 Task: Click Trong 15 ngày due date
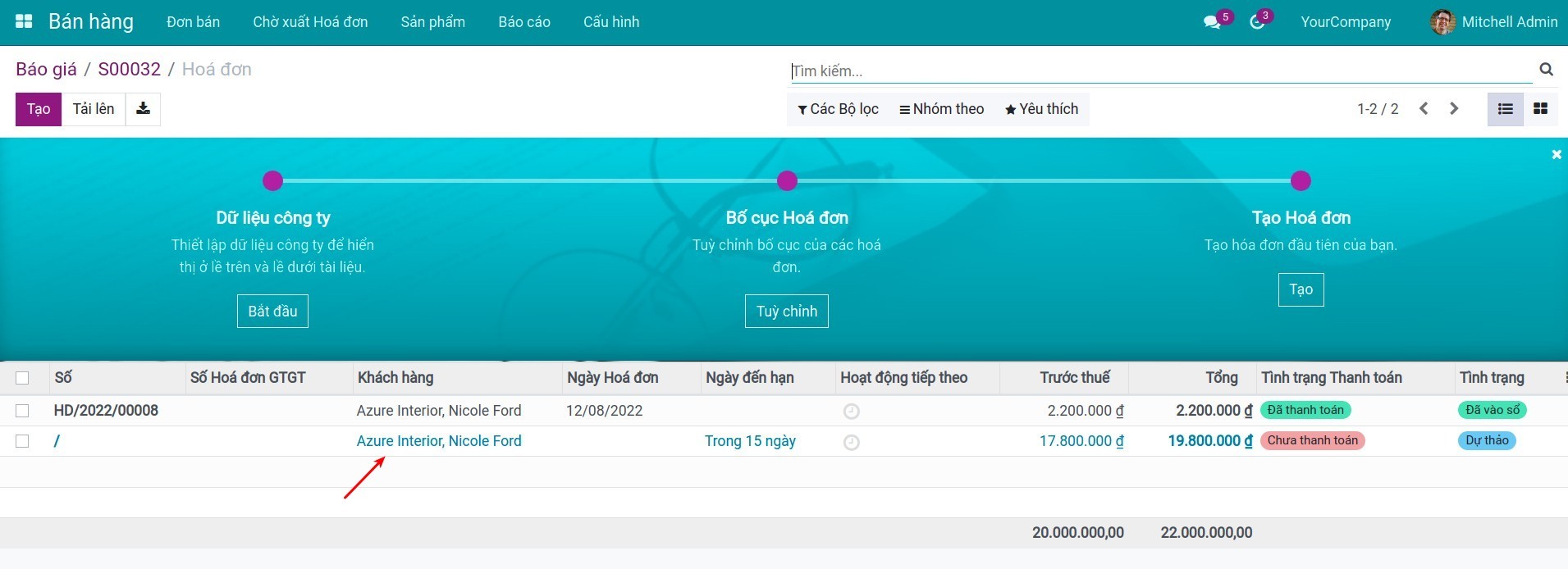tap(750, 441)
